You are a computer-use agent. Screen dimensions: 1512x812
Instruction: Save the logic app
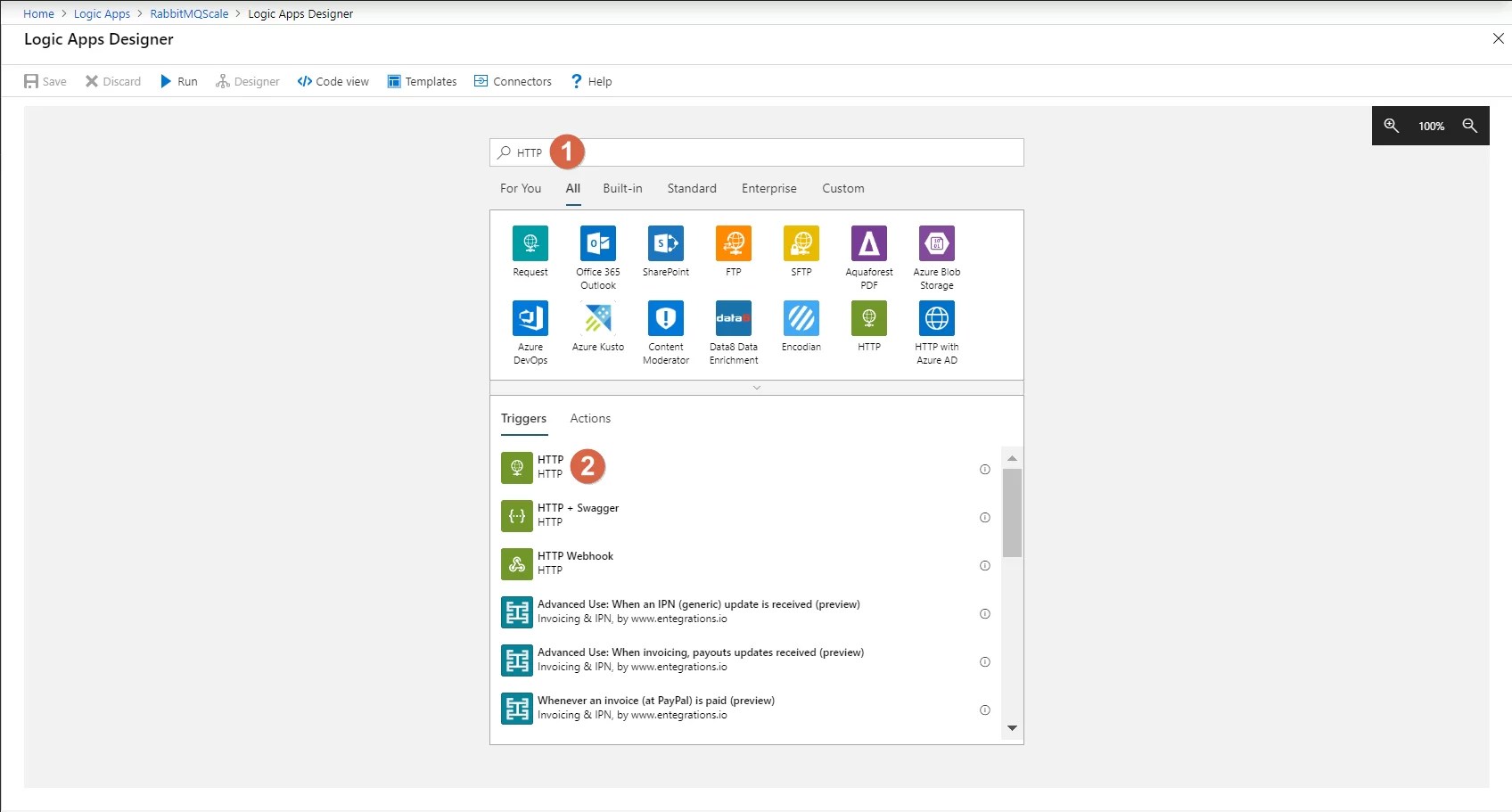pos(45,81)
